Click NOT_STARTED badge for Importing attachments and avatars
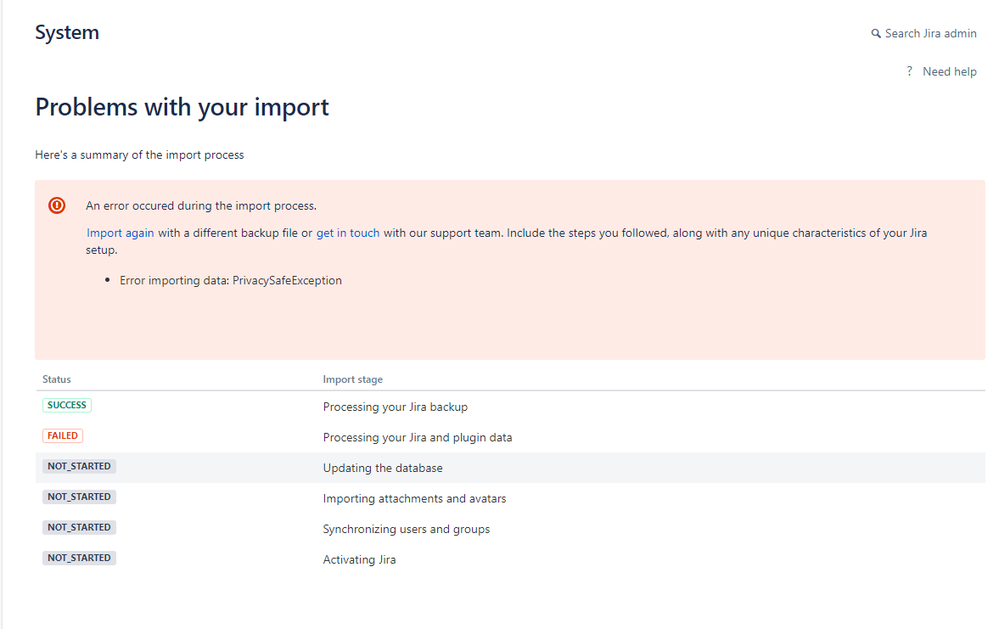This screenshot has width=999, height=629. [79, 497]
